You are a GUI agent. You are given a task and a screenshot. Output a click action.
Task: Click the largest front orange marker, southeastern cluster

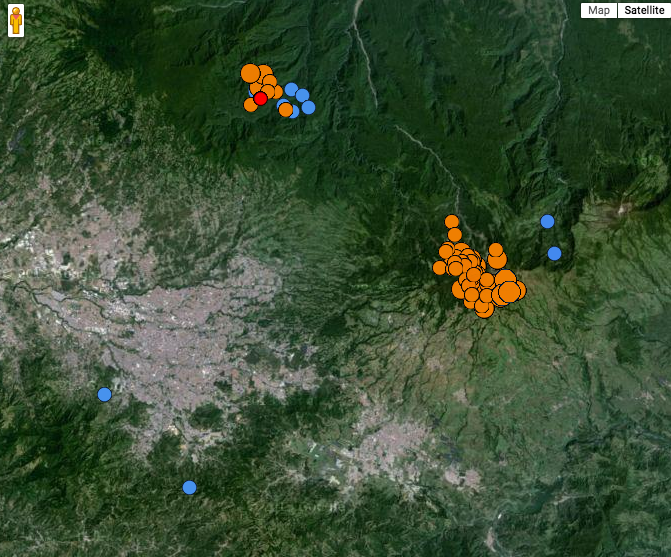(509, 291)
